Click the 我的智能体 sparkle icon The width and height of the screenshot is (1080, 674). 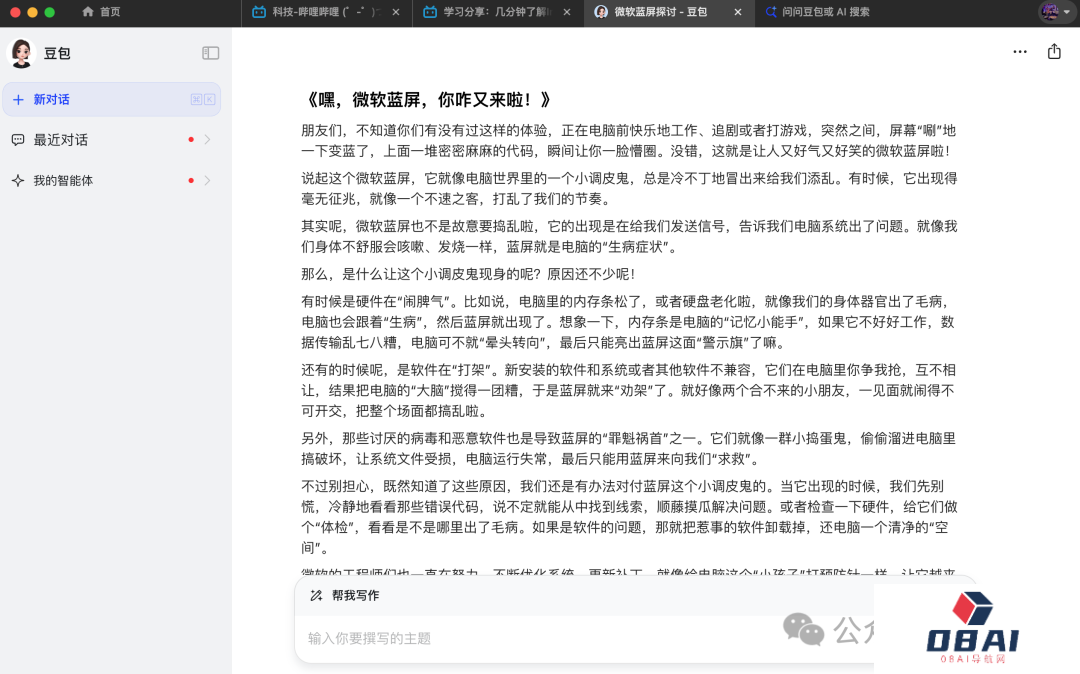coord(18,181)
